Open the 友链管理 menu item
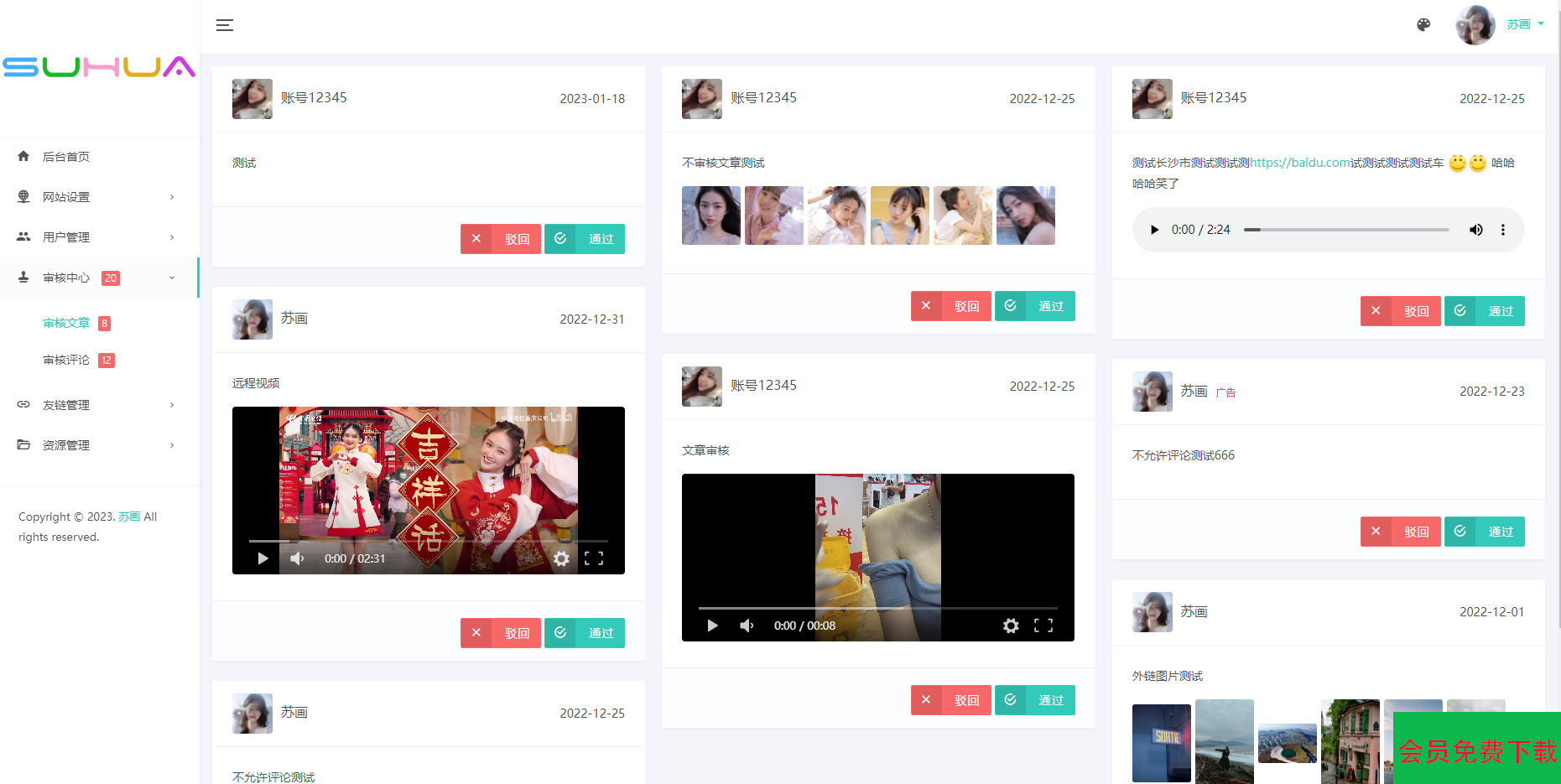This screenshot has height=784, width=1561. click(98, 405)
